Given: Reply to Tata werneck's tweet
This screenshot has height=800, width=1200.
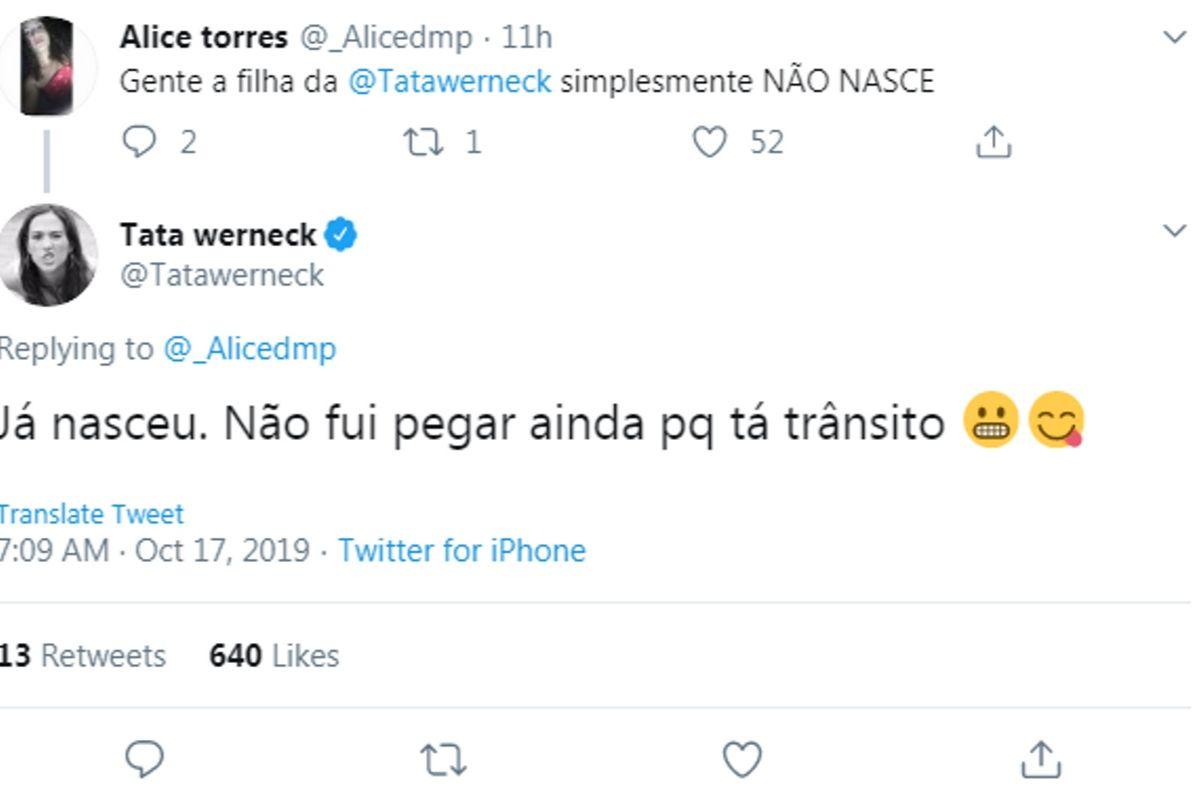Looking at the screenshot, I should (145, 760).
